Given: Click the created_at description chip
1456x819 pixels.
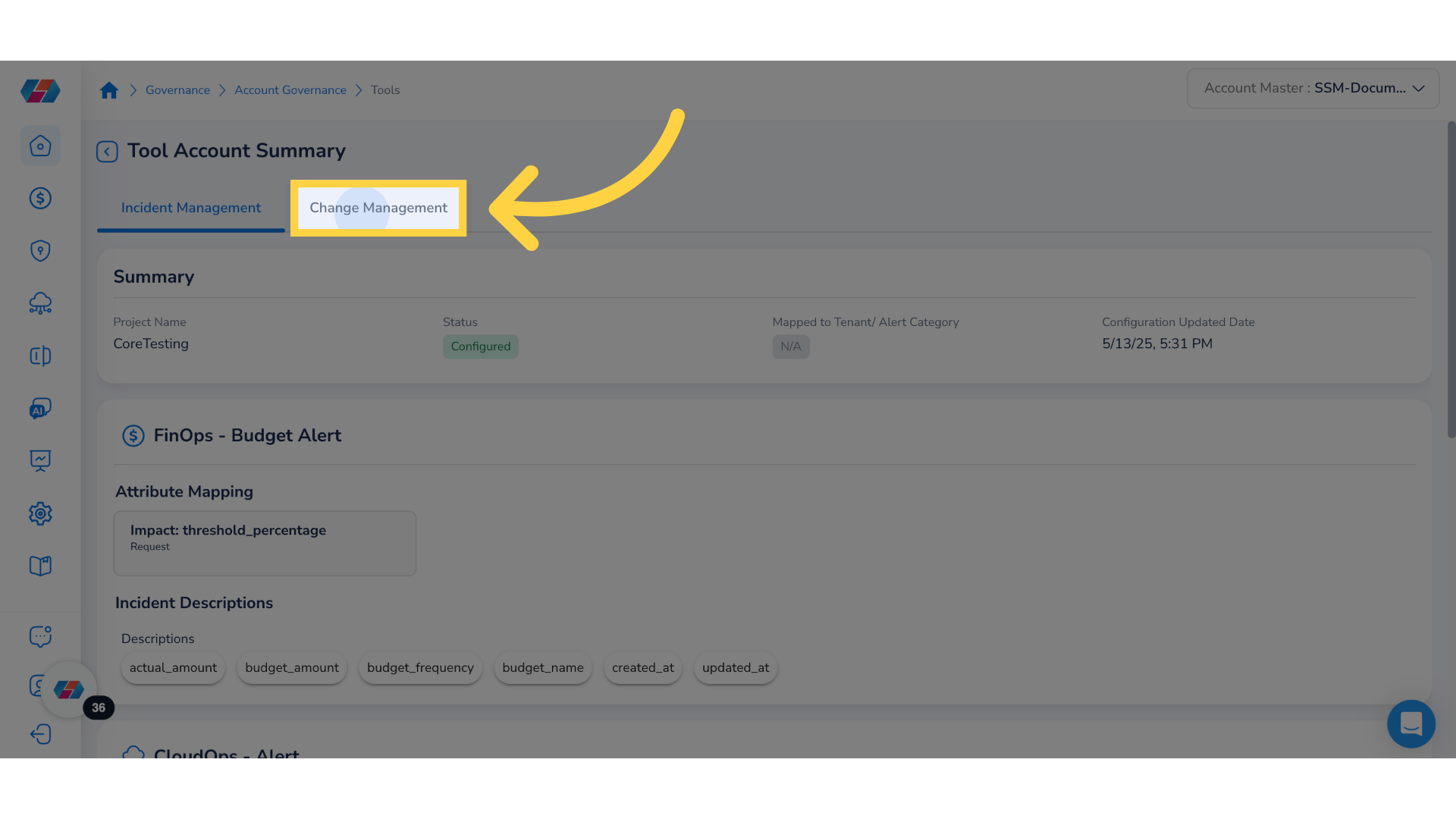Looking at the screenshot, I should tap(643, 668).
